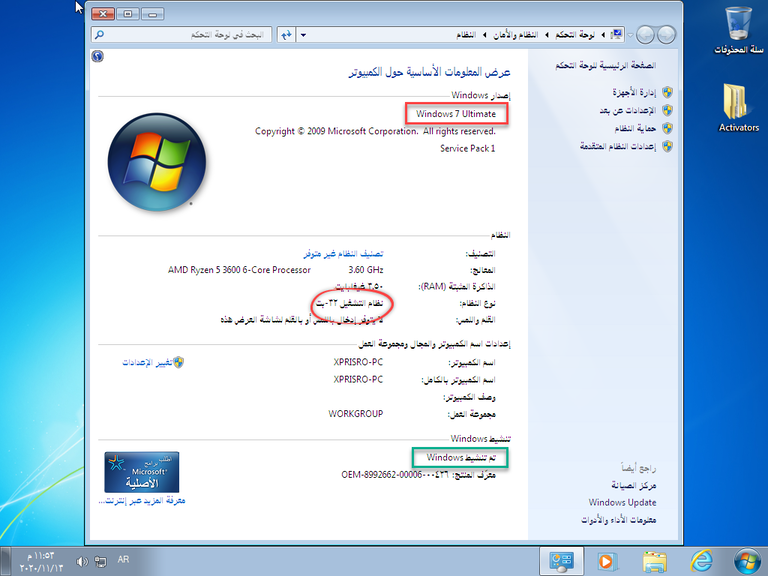Open Internet Explorer from taskbar

pos(701,561)
